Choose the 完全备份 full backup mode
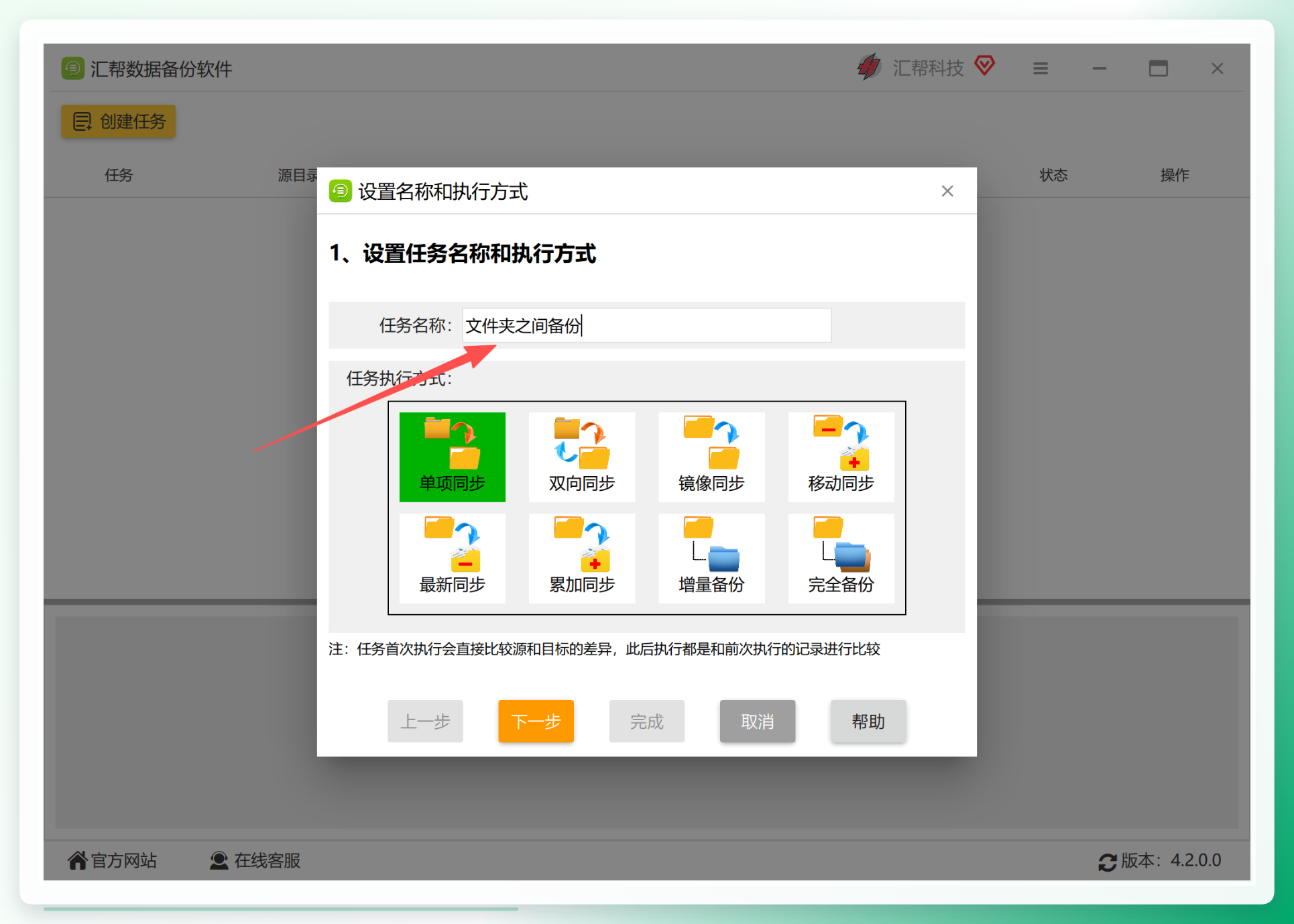 click(x=841, y=558)
